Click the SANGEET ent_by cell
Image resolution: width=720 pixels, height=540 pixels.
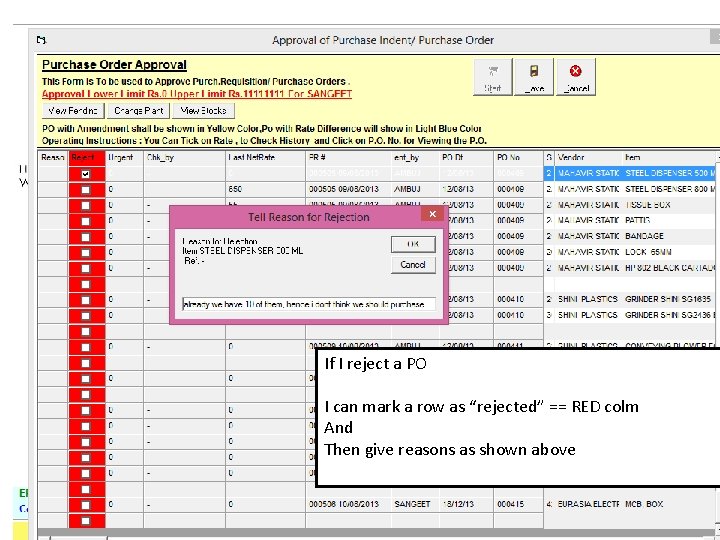pyautogui.click(x=416, y=504)
